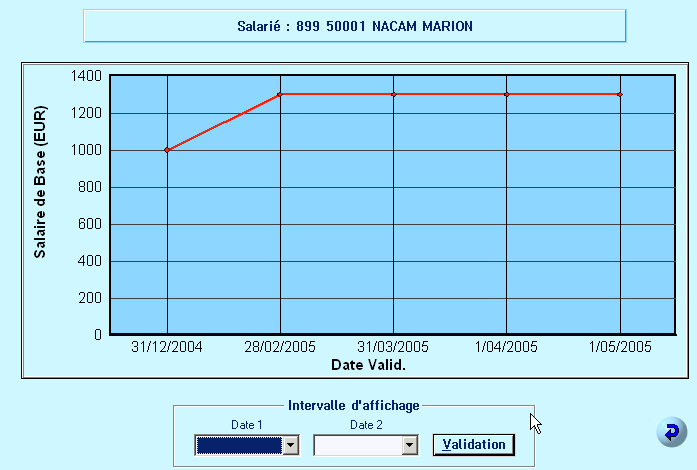Click the 1/05/2005 x-axis label

pos(620,347)
